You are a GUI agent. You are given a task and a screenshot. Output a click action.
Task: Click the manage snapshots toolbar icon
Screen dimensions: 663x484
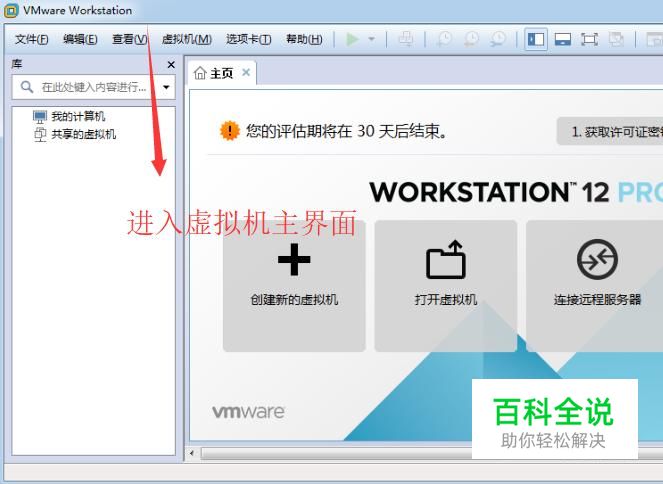click(x=498, y=39)
